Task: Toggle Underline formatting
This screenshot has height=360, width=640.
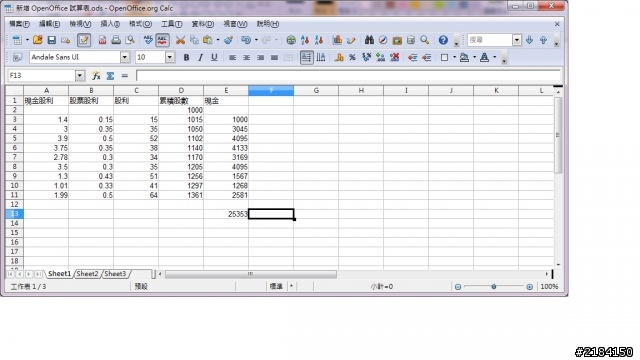Action: (214, 58)
